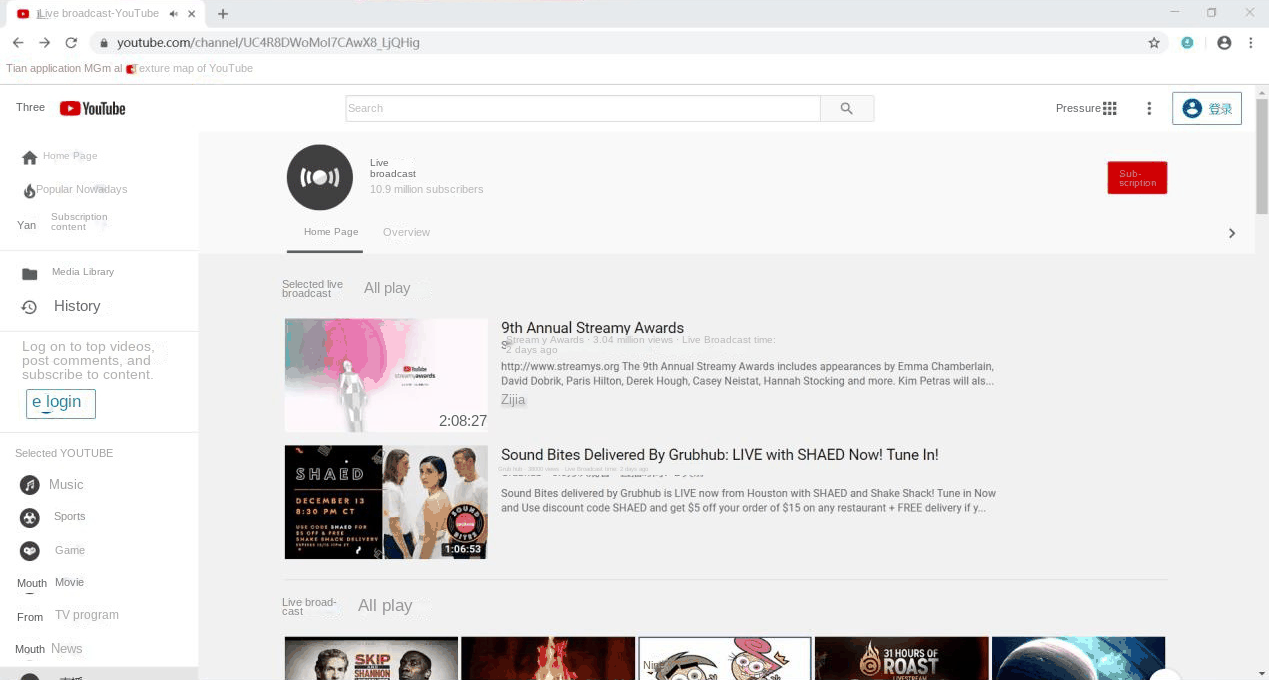Viewport: 1269px width, 680px height.
Task: Expand Subscription content in the sidebar
Action: (79, 221)
